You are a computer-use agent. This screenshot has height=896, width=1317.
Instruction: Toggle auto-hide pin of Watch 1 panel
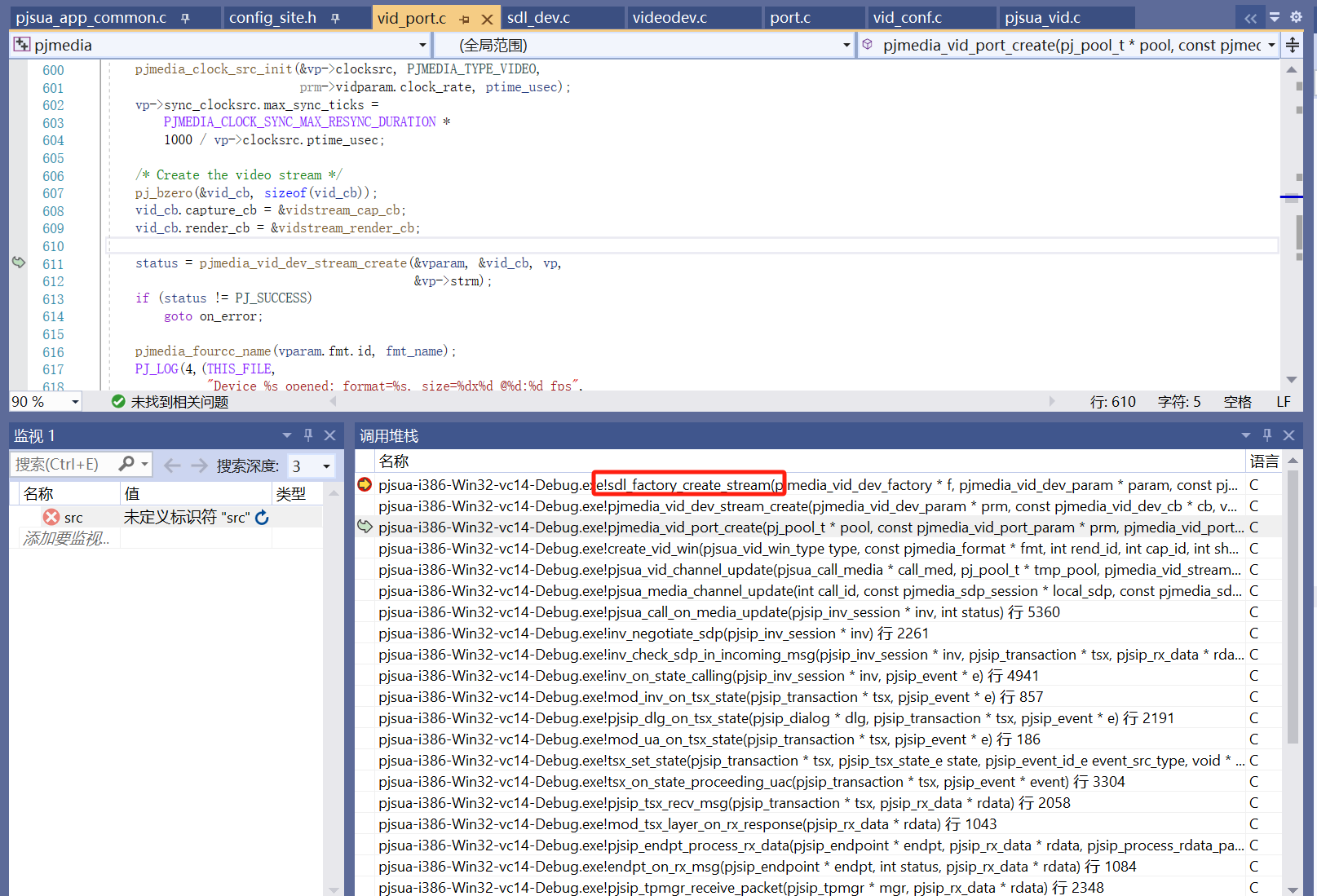[308, 435]
